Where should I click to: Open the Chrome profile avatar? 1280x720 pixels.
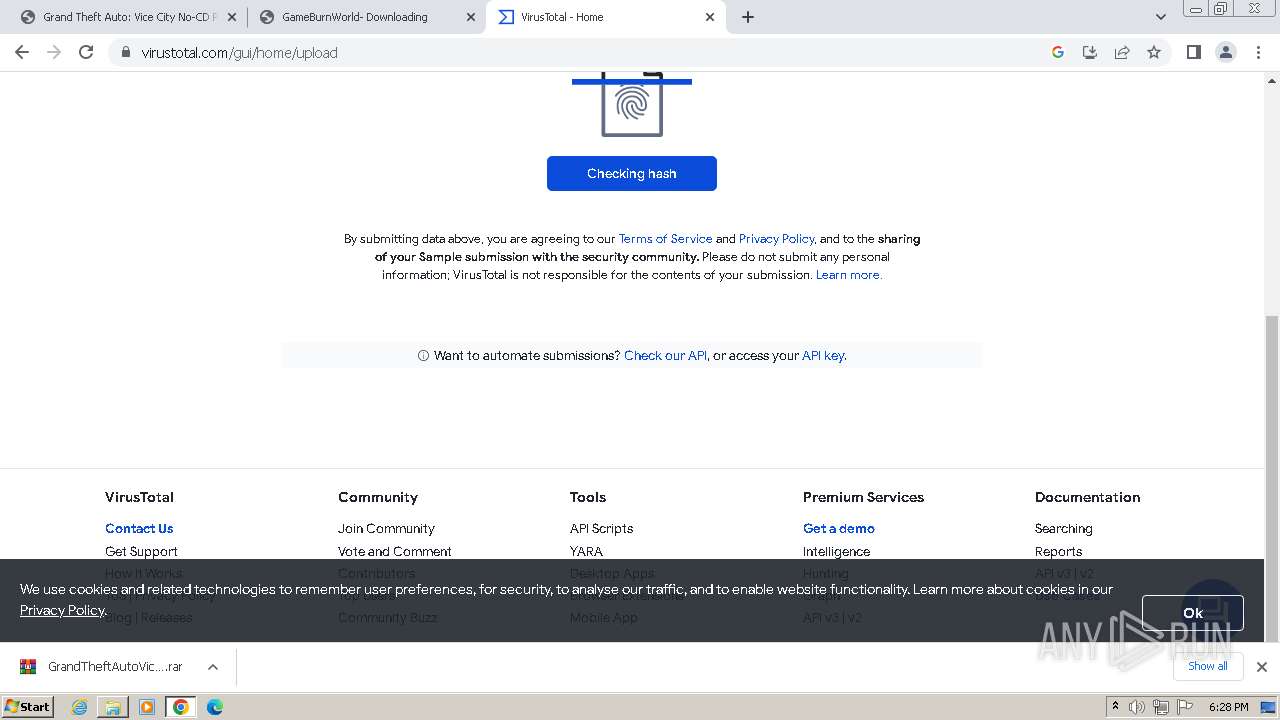coord(1226,52)
